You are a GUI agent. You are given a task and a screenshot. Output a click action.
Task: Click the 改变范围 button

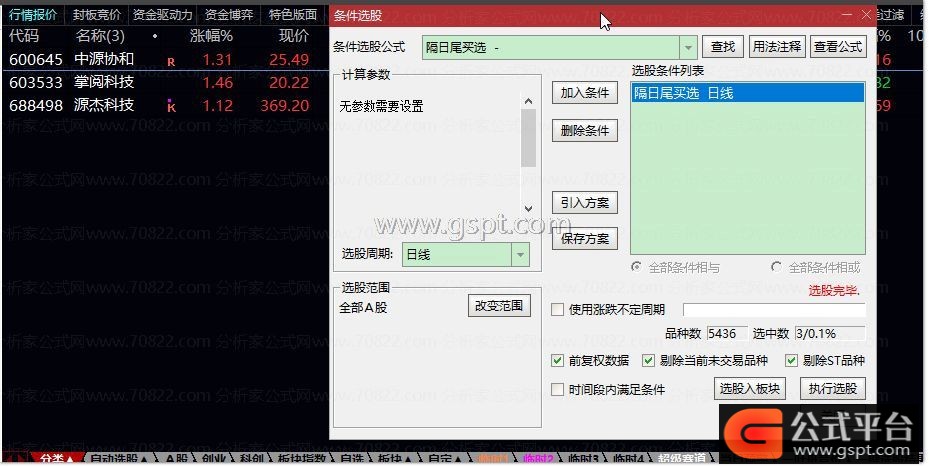[x=499, y=306]
